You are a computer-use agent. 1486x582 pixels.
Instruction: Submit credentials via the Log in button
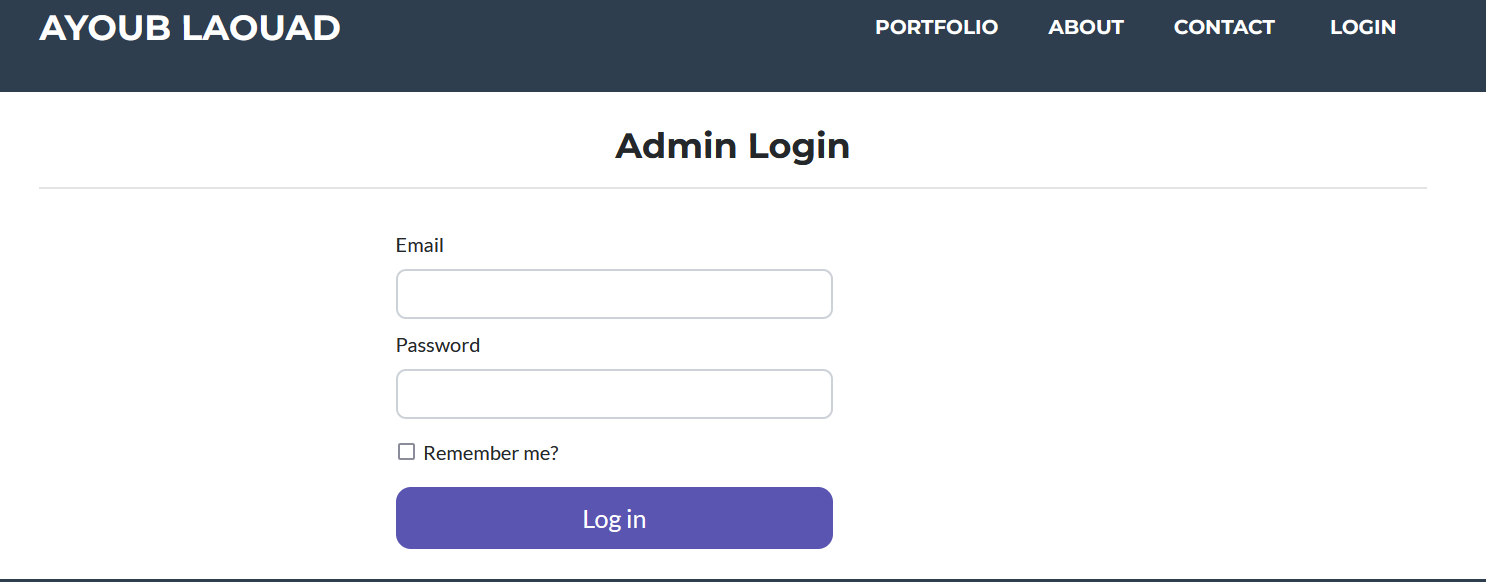[614, 518]
